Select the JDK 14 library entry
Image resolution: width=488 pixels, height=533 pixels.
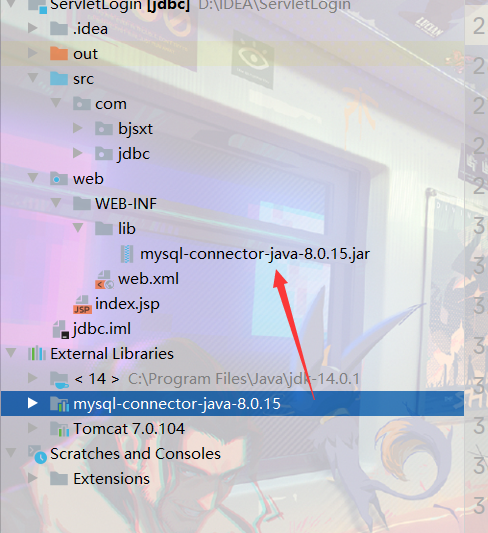205,379
